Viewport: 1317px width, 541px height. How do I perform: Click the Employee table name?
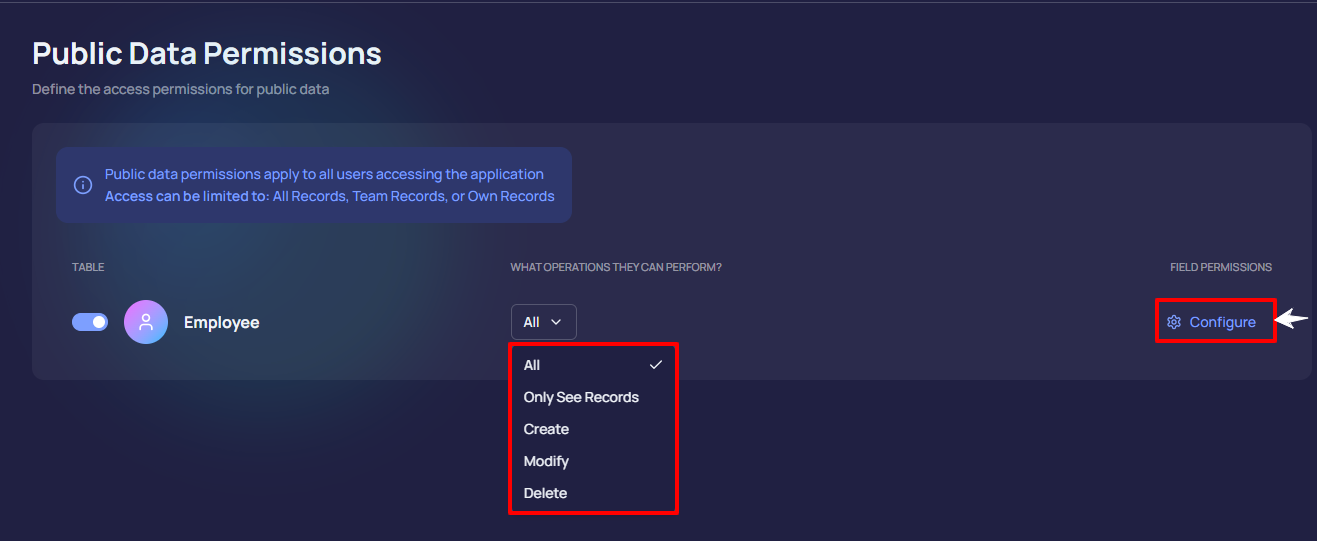click(221, 322)
